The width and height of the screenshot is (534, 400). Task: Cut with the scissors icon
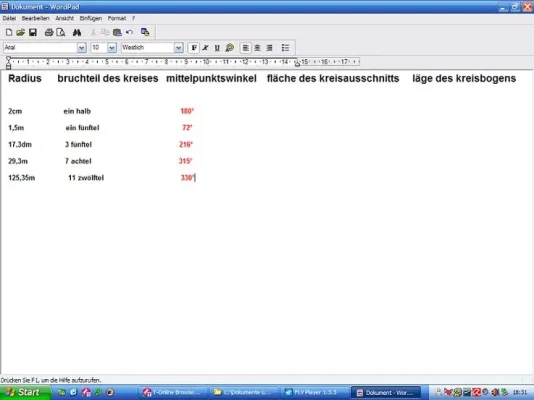coord(93,32)
